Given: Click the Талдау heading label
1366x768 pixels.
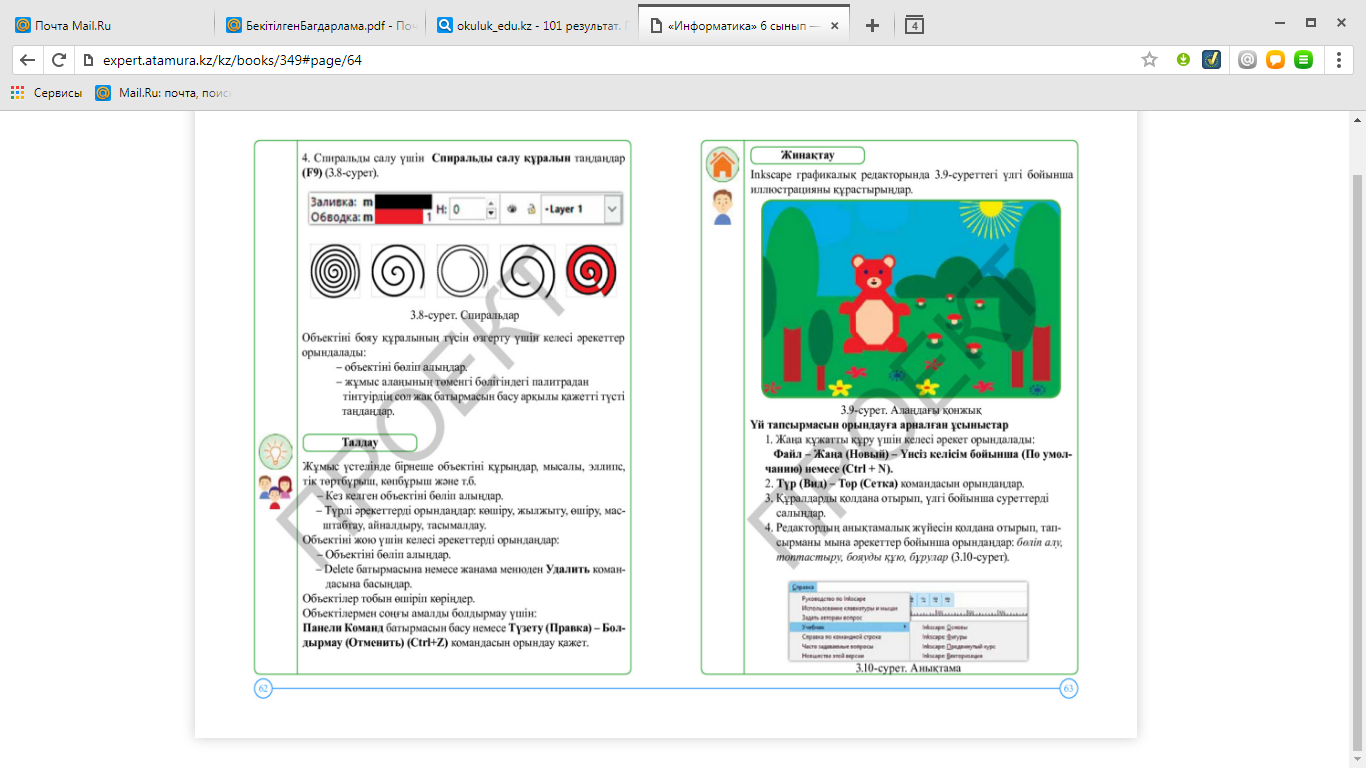Looking at the screenshot, I should click(x=359, y=442).
